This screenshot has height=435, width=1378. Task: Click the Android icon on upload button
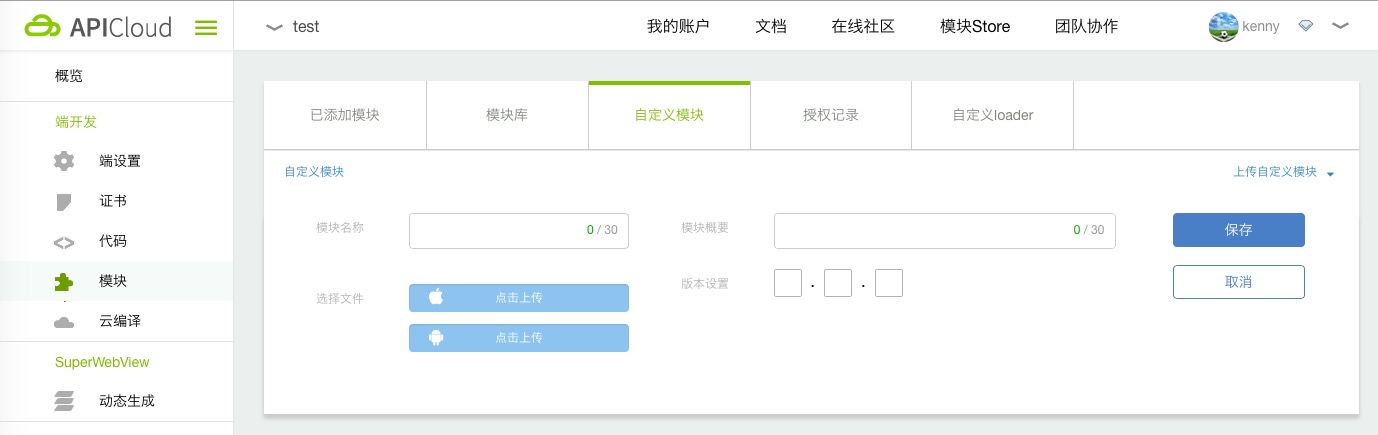[x=436, y=338]
